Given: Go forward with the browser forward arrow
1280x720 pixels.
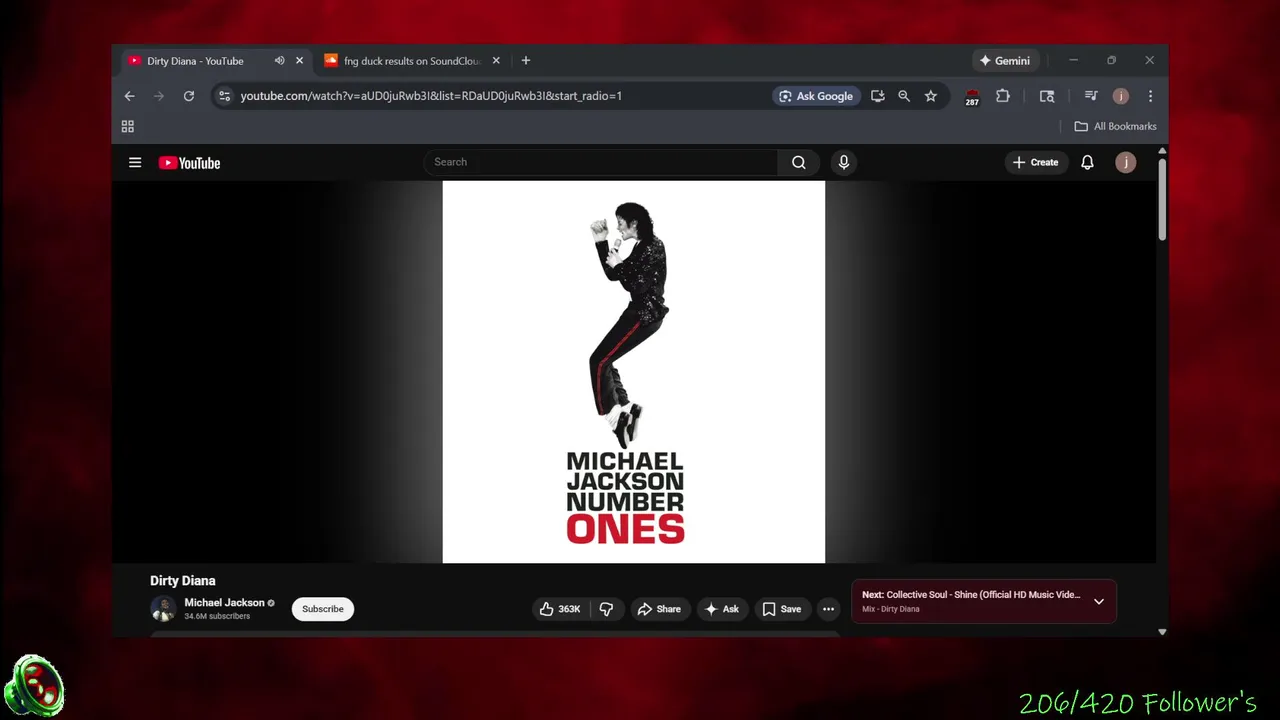Looking at the screenshot, I should pyautogui.click(x=158, y=96).
